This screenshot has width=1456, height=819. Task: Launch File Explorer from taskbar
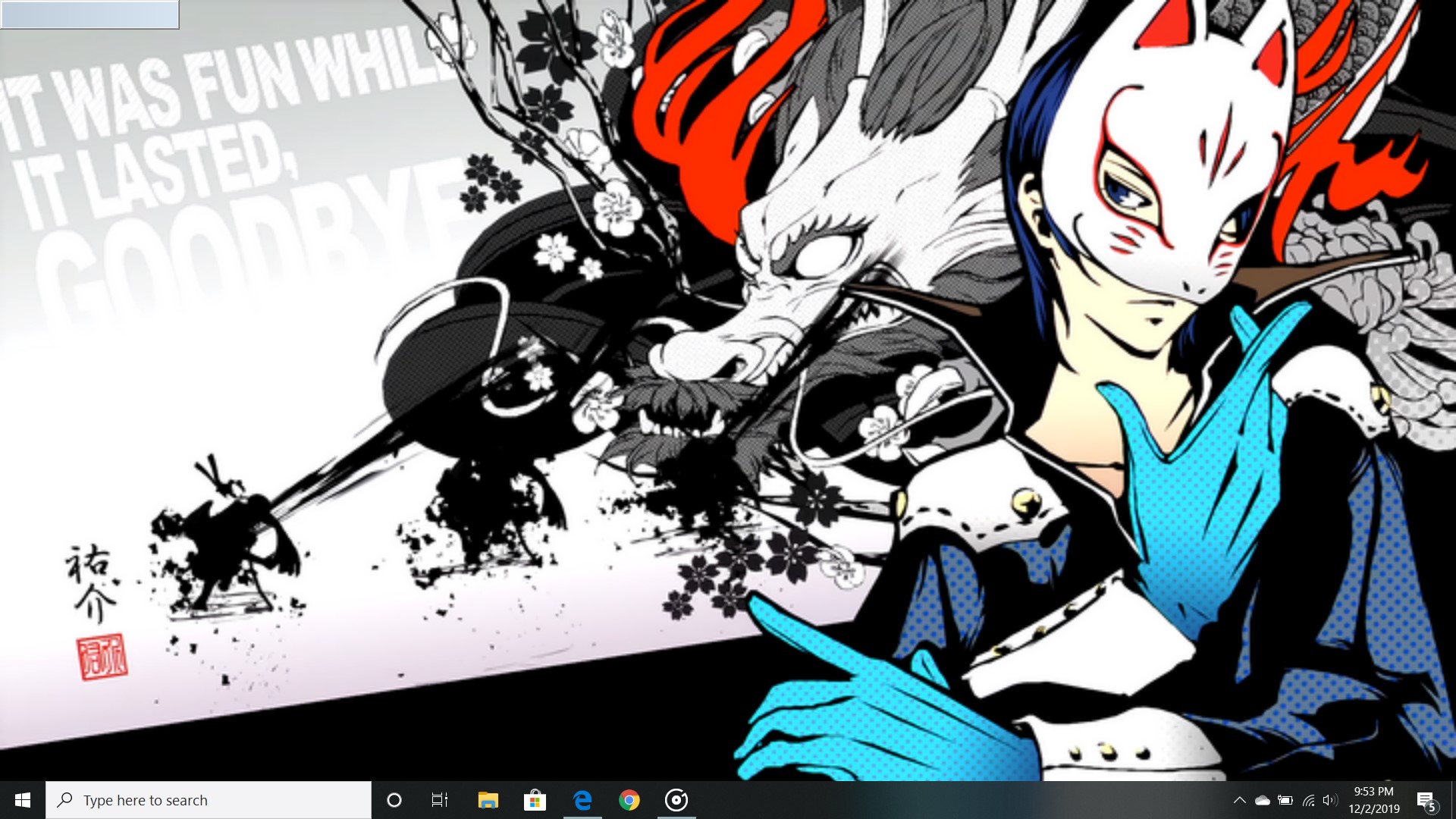click(x=488, y=800)
